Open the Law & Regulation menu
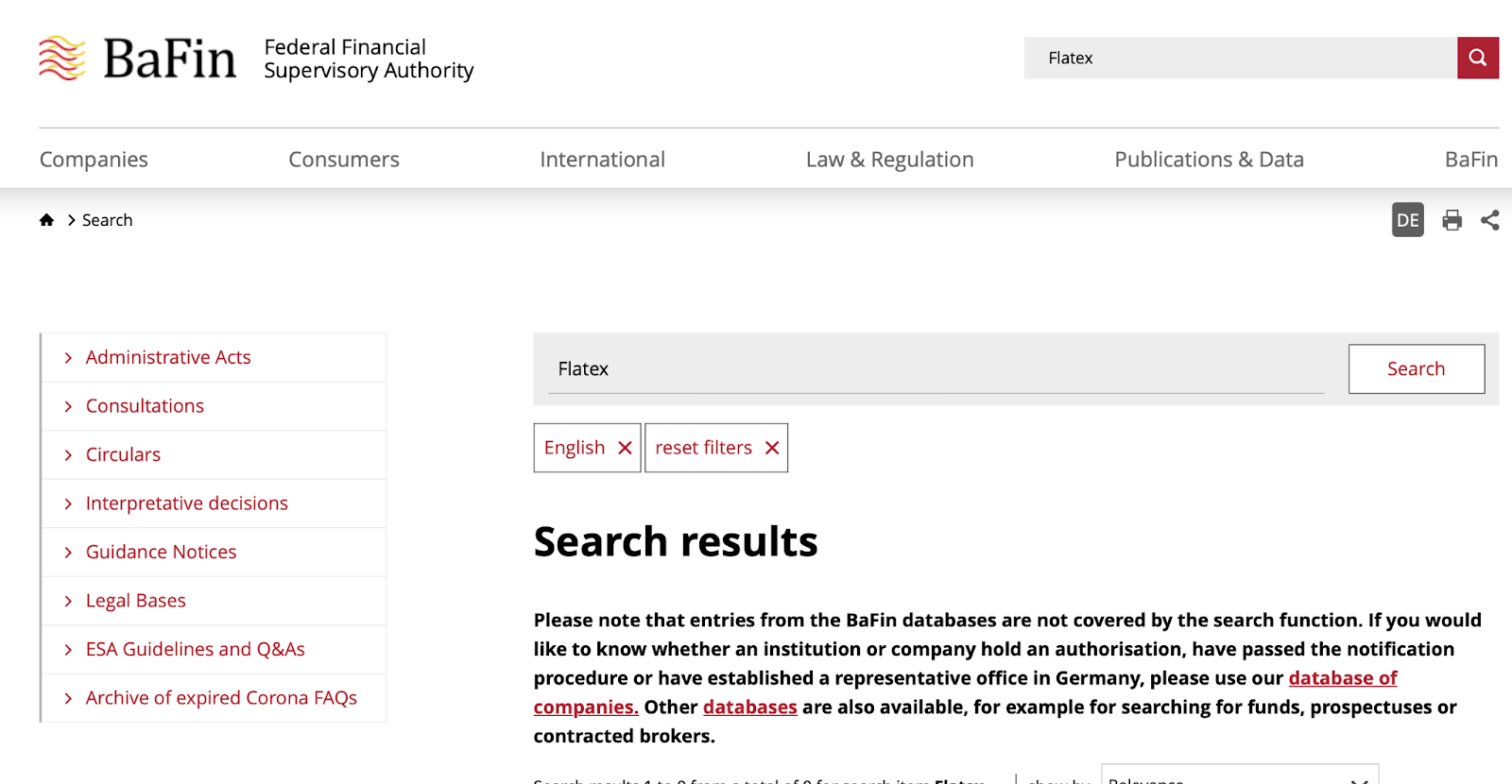The image size is (1512, 784). coord(890,160)
